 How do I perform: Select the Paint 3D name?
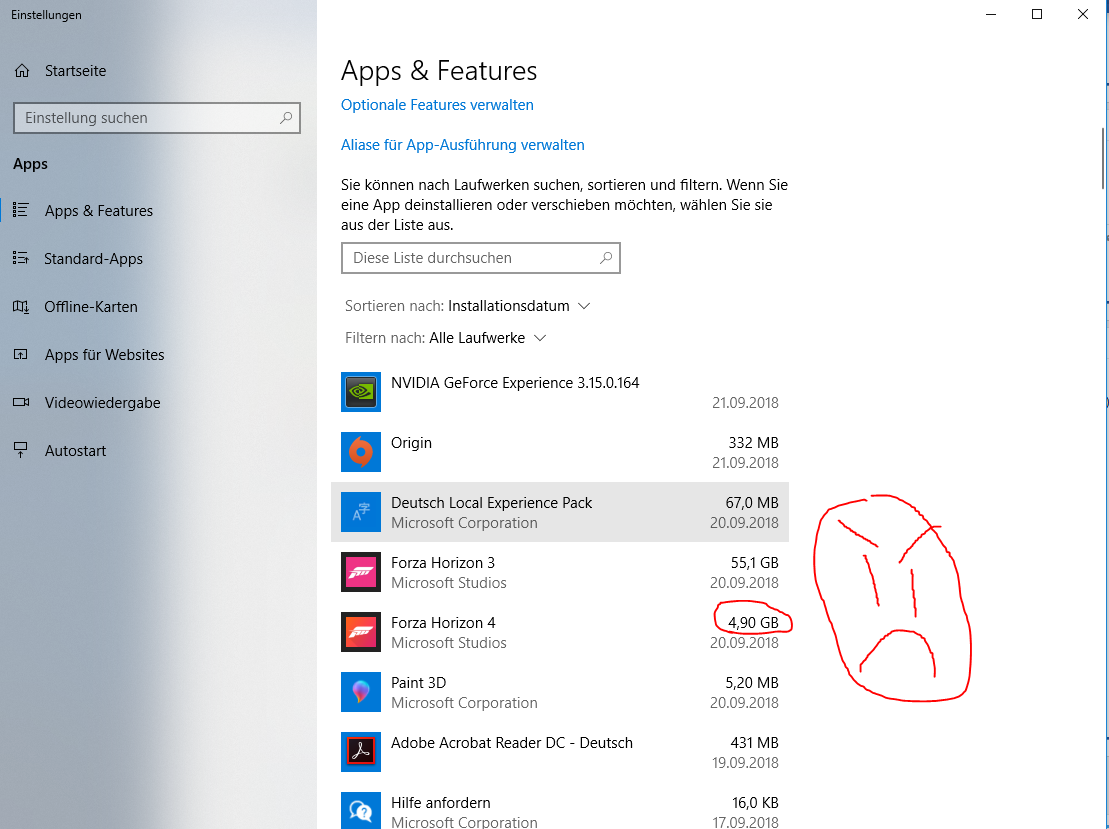point(419,683)
